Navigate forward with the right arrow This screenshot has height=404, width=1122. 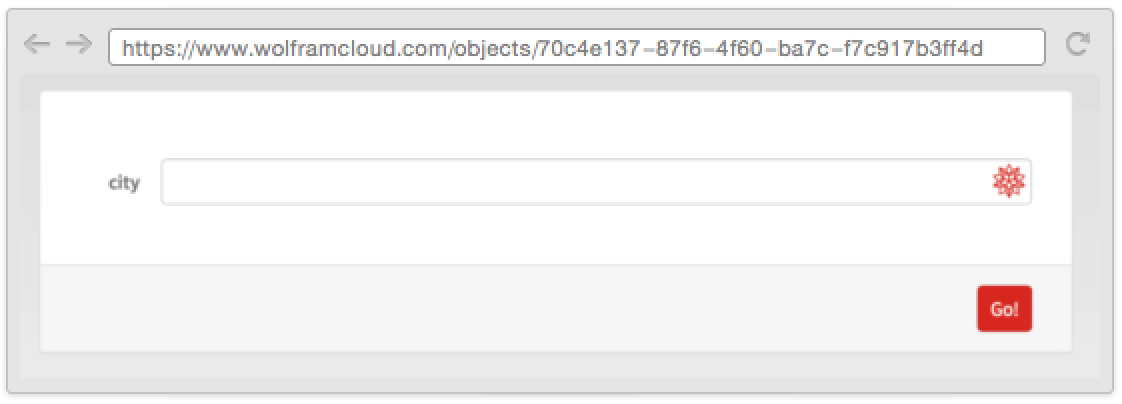click(79, 45)
